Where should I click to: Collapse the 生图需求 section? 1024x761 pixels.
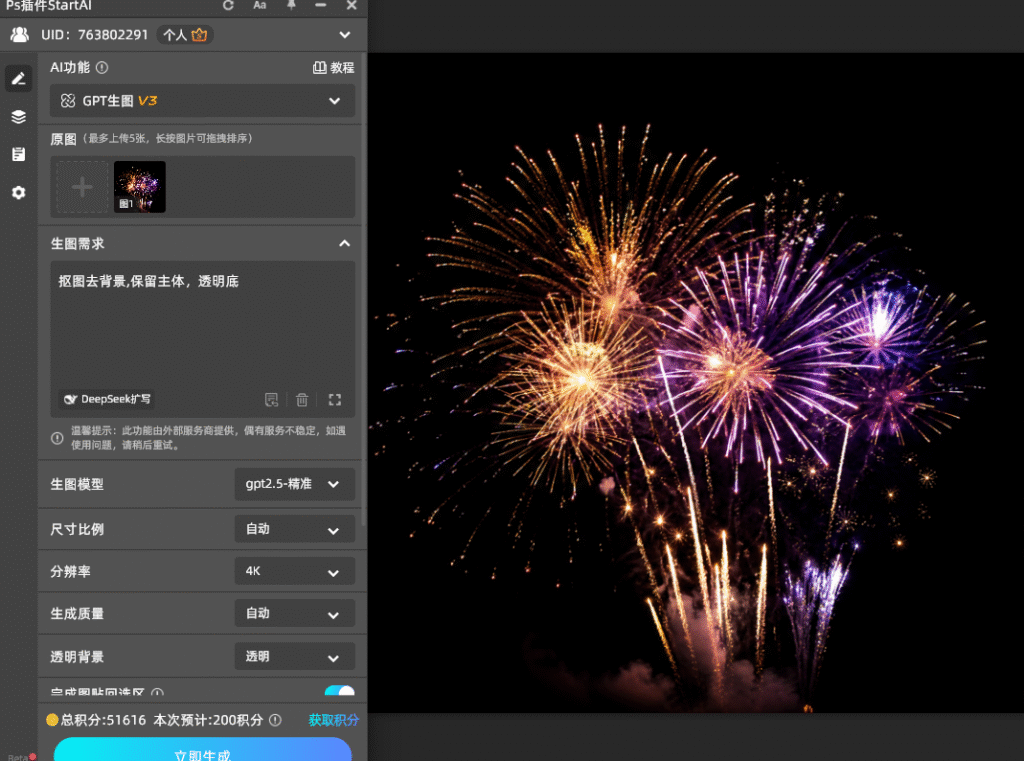345,244
